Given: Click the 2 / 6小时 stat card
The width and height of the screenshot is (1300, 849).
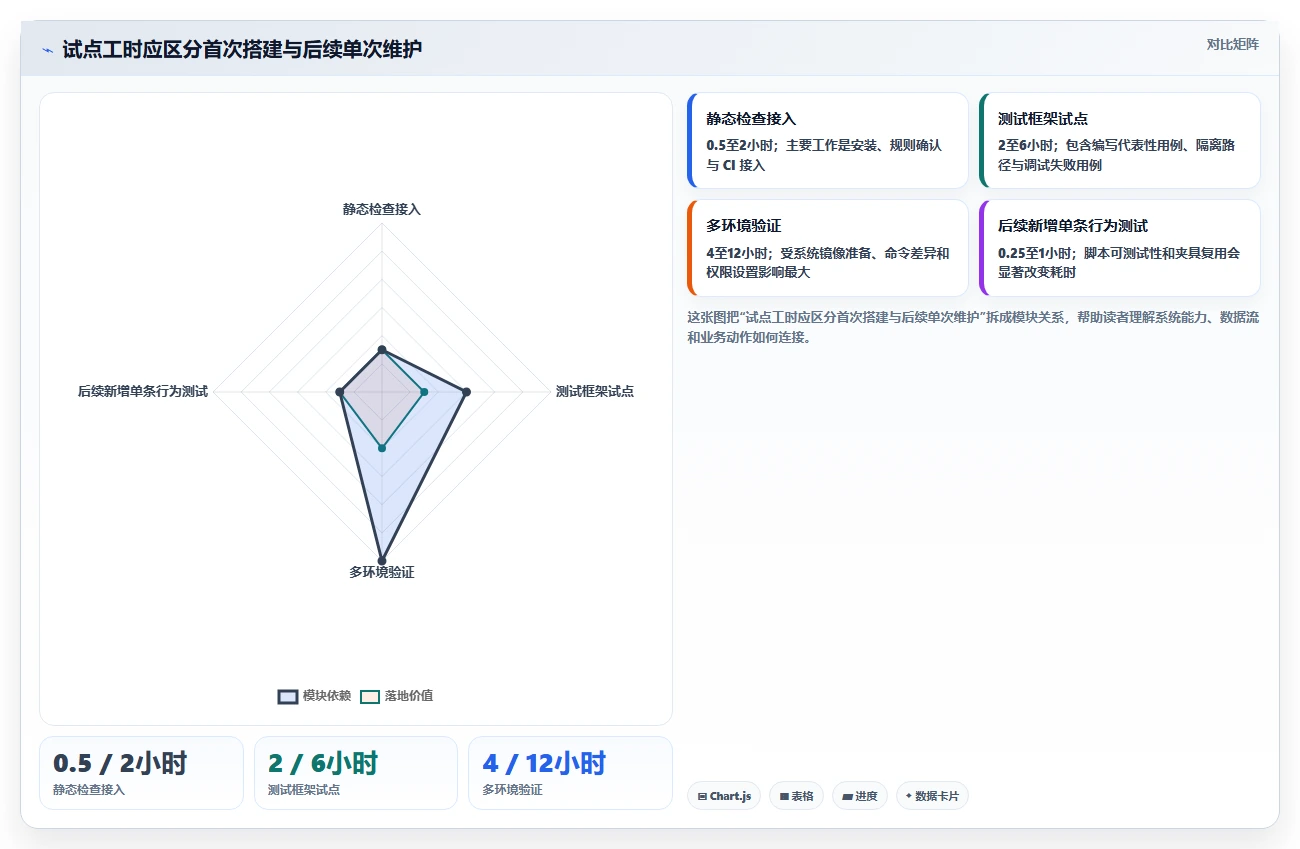Looking at the screenshot, I should (x=356, y=773).
